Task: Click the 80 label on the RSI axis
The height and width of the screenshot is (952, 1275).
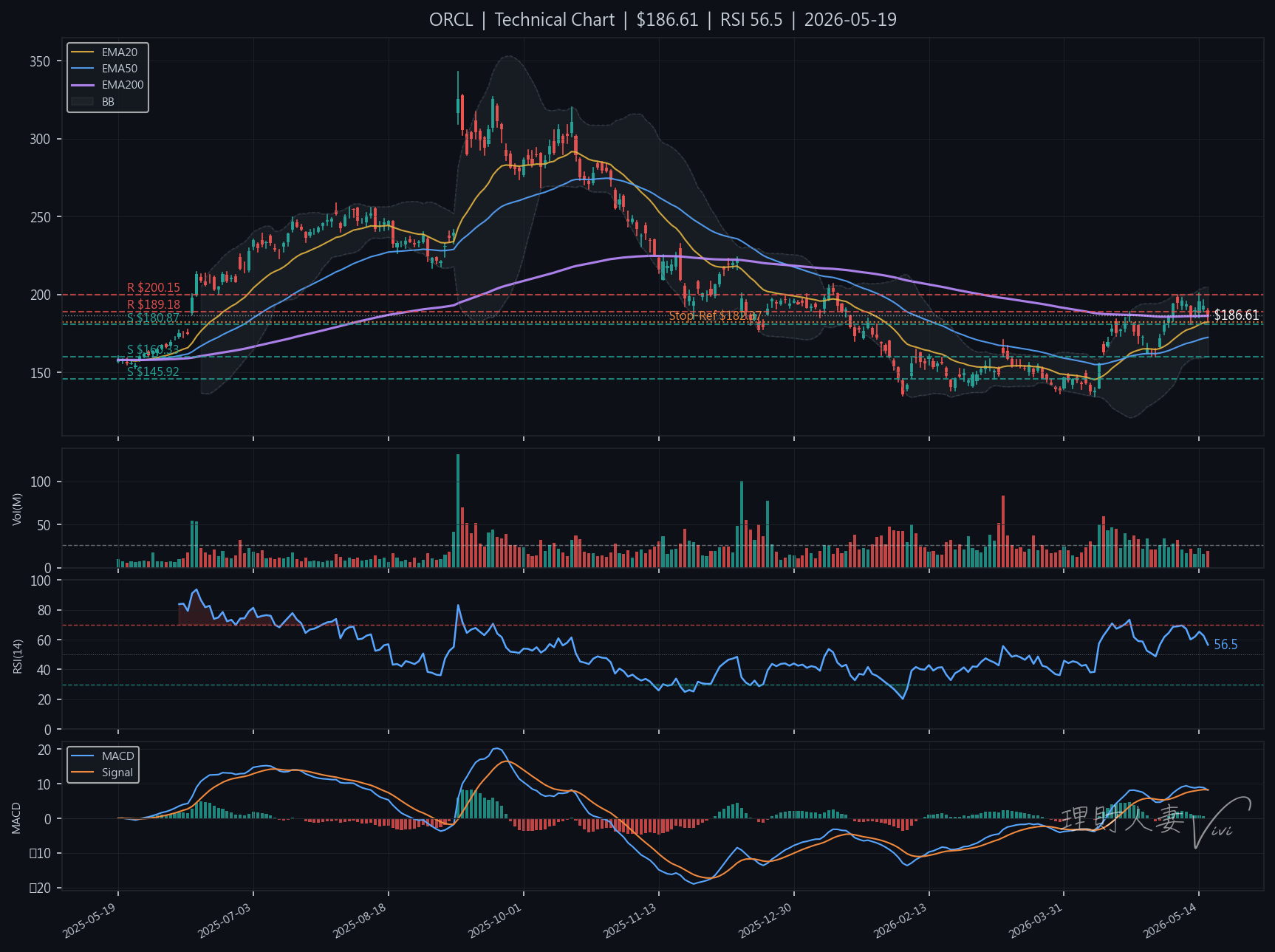Action: point(44,610)
